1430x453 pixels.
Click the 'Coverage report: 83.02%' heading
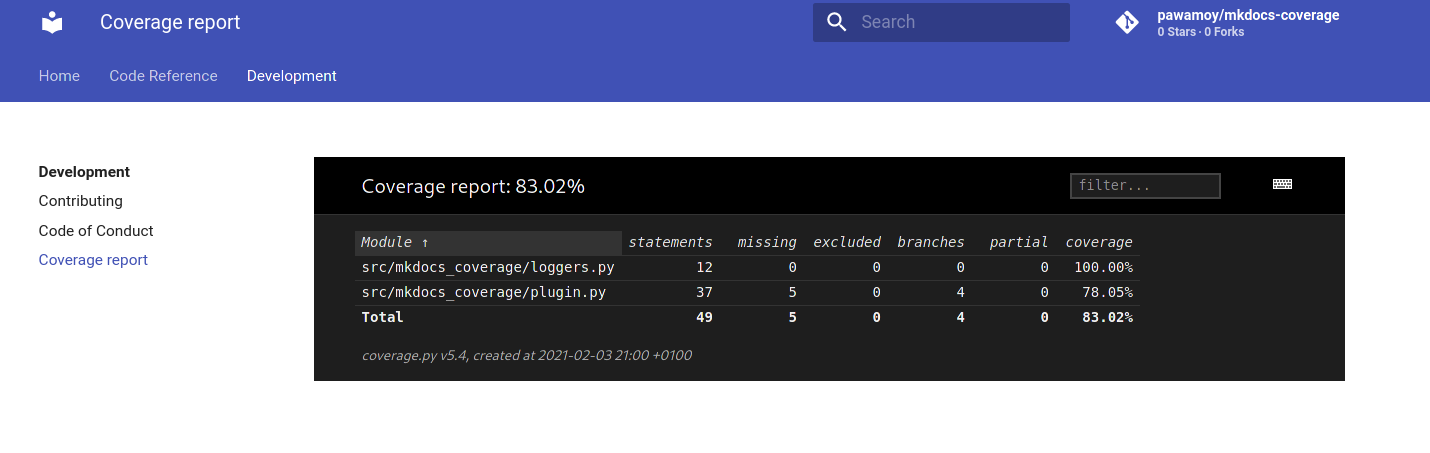(x=473, y=186)
